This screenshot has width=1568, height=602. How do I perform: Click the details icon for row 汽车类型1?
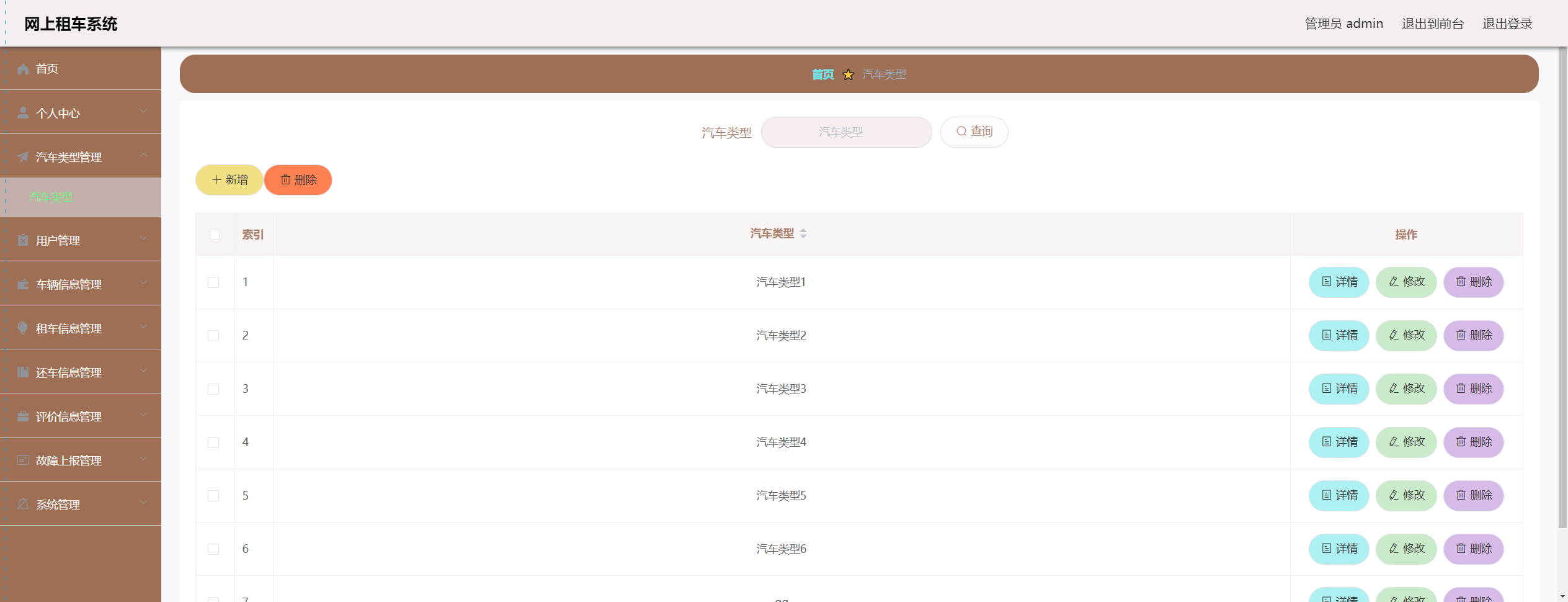(x=1327, y=282)
